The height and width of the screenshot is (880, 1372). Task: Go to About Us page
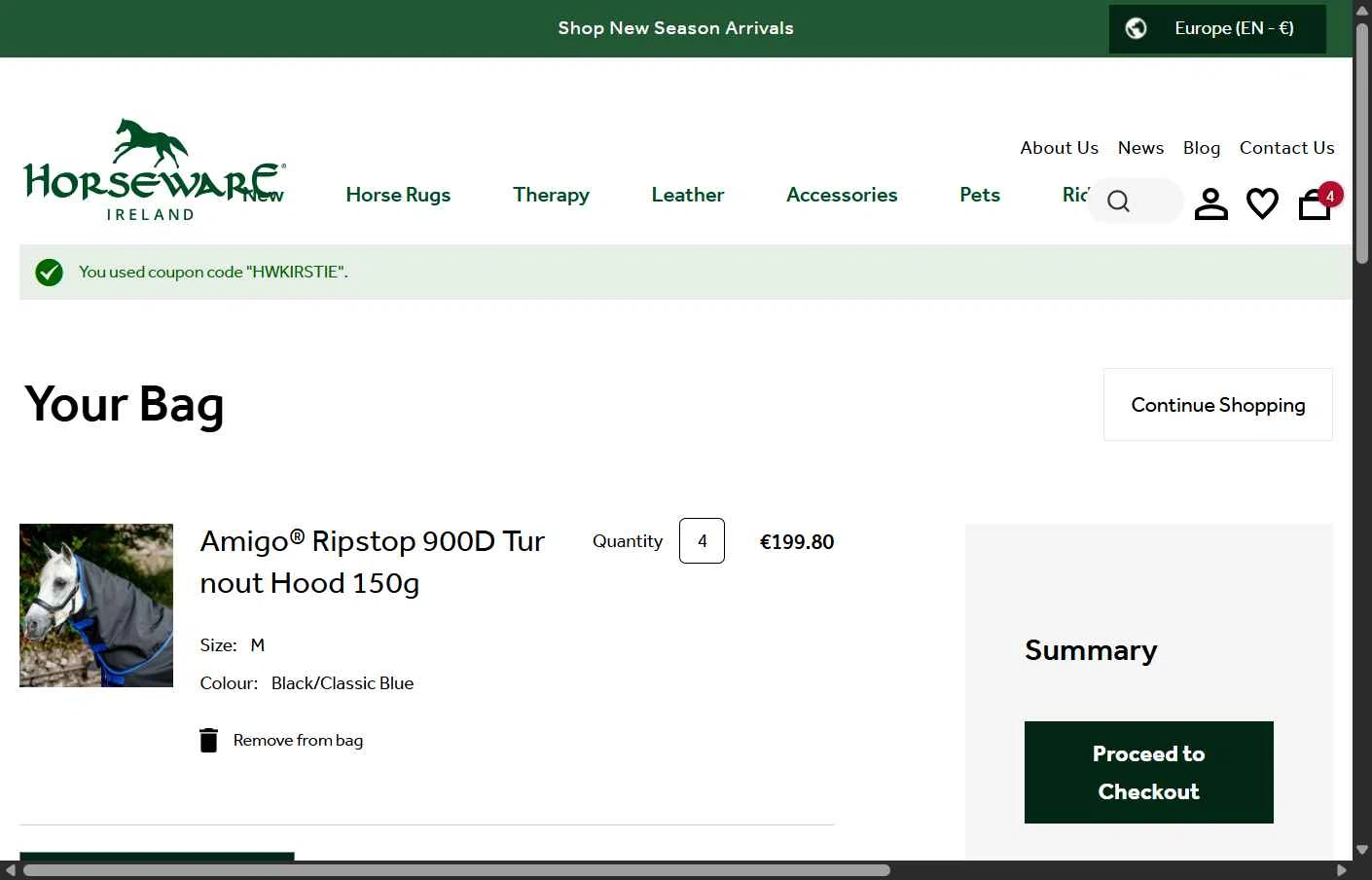pos(1059,148)
